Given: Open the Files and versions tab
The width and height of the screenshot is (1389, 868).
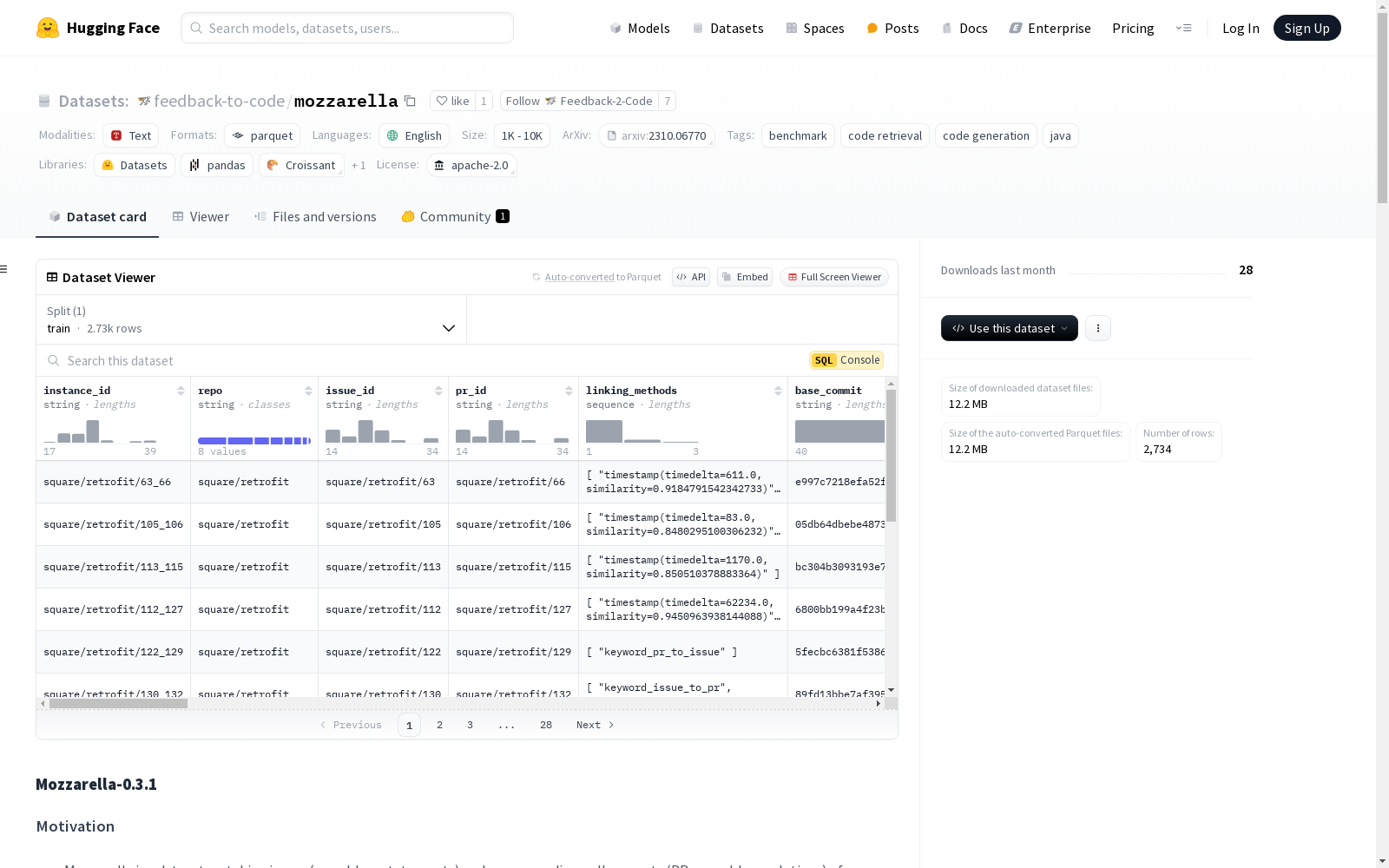Looking at the screenshot, I should click(x=315, y=217).
